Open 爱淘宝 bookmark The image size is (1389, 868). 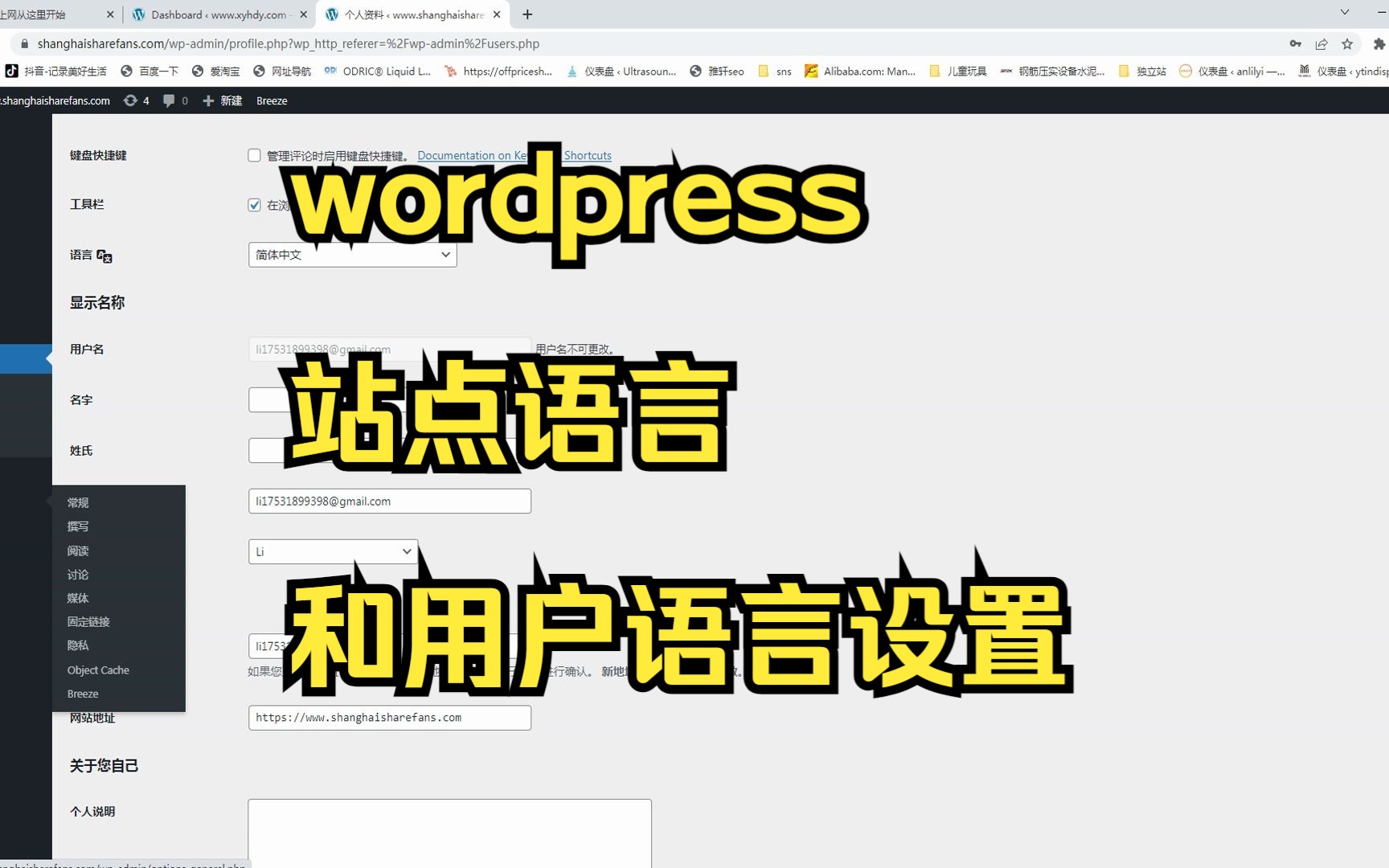pos(215,71)
